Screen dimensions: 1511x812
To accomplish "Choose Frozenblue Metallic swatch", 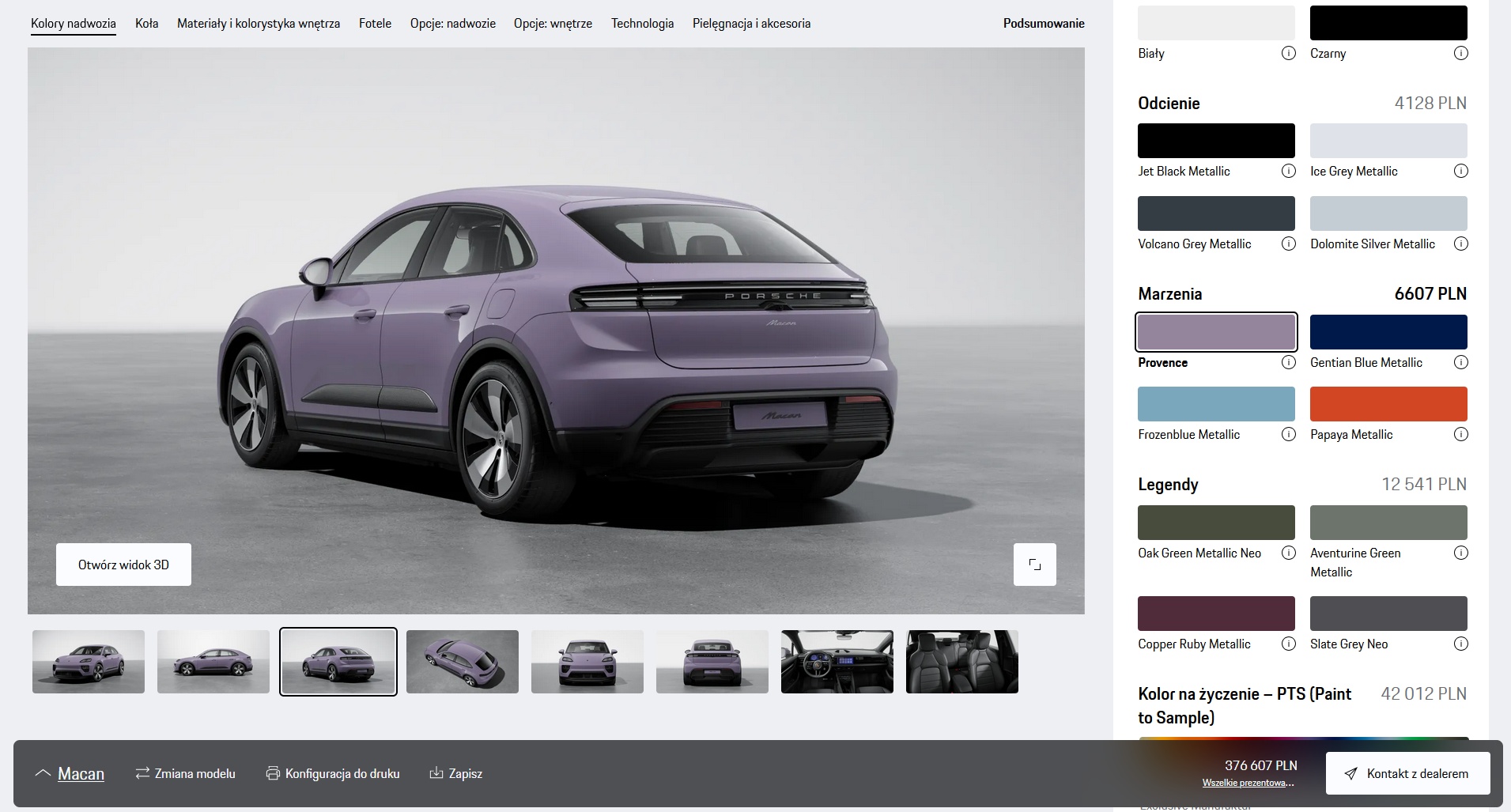I will pyautogui.click(x=1216, y=404).
